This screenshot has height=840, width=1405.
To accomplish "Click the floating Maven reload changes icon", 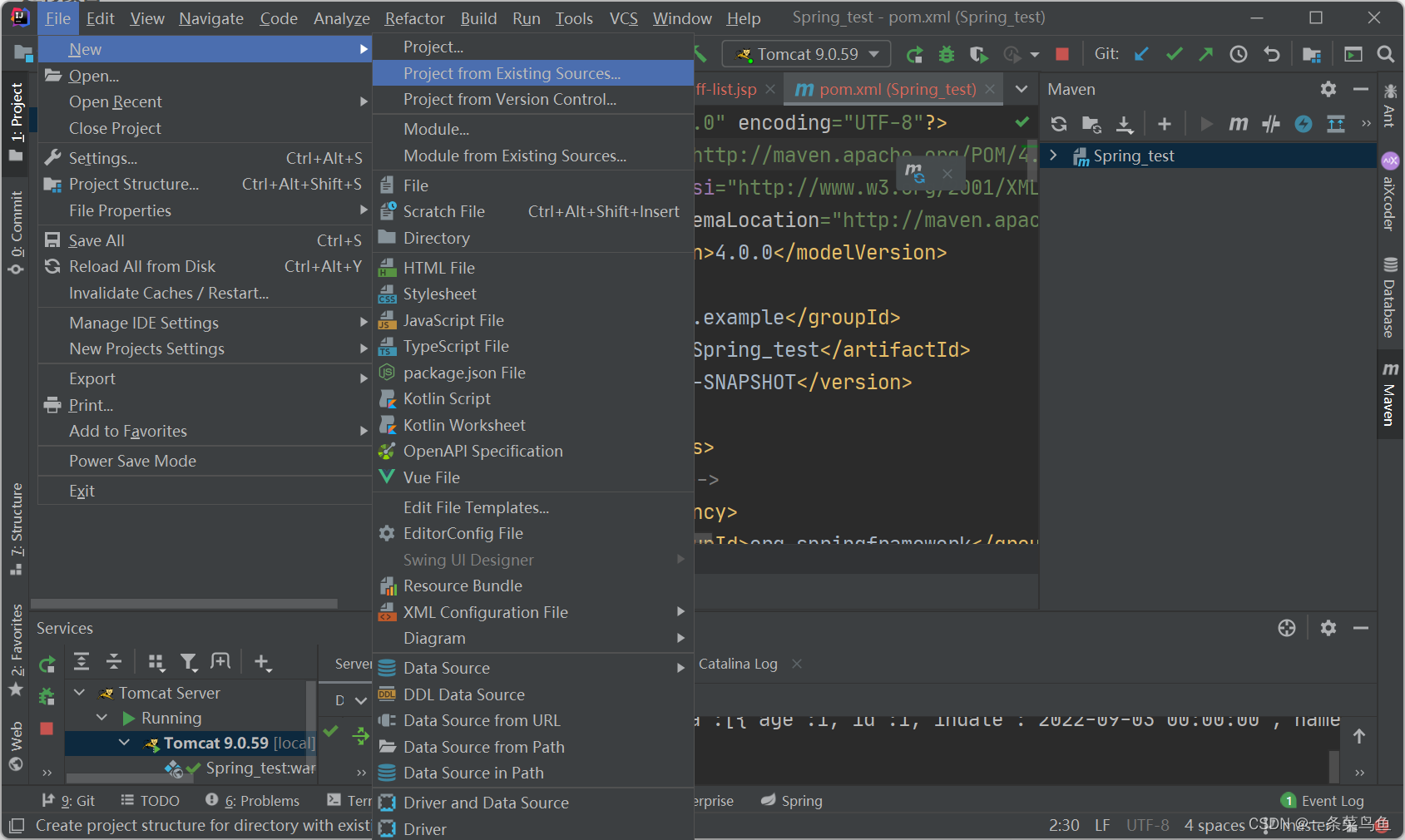I will click(915, 173).
